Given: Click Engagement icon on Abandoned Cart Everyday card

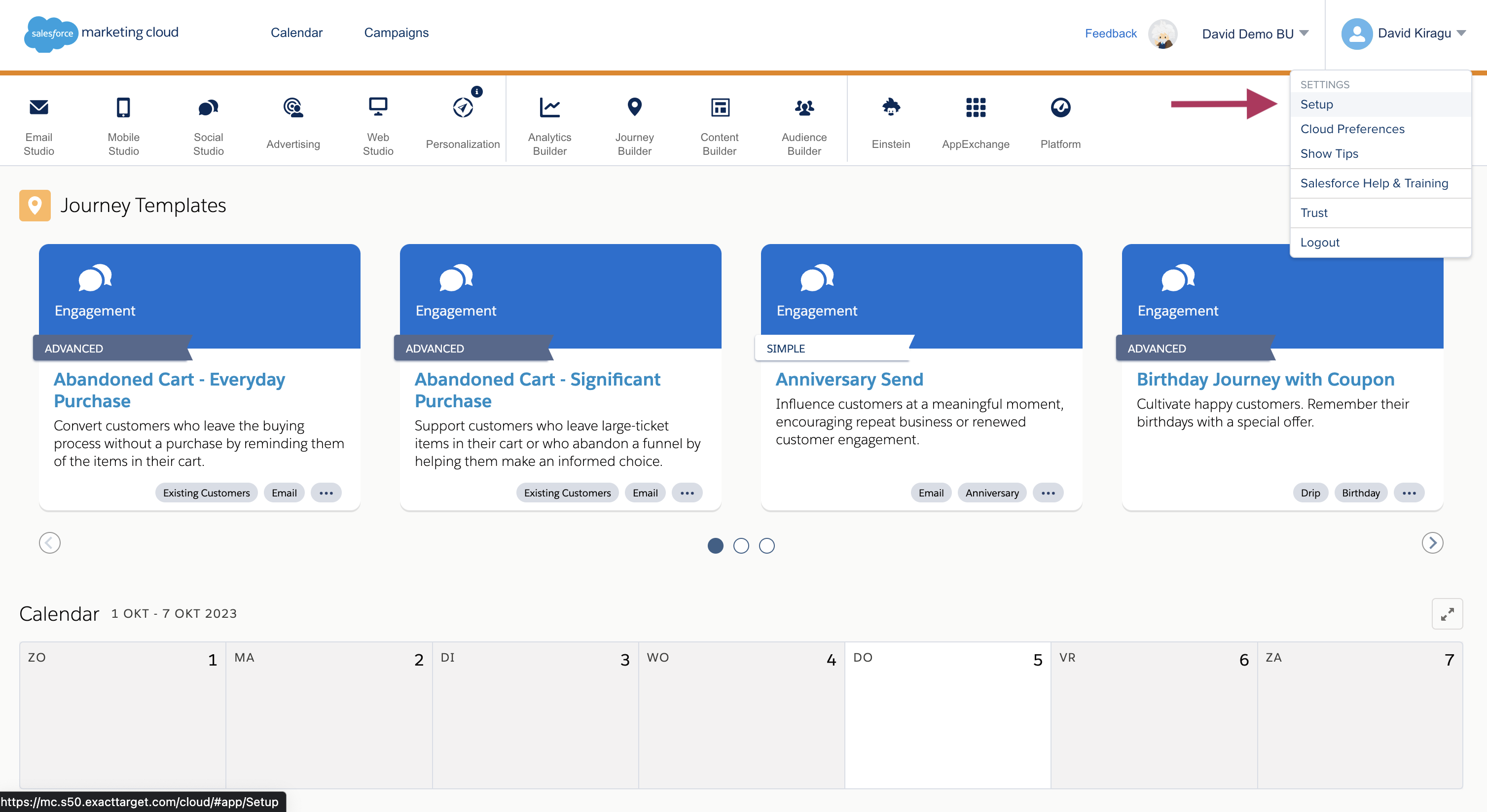Looking at the screenshot, I should [x=95, y=278].
